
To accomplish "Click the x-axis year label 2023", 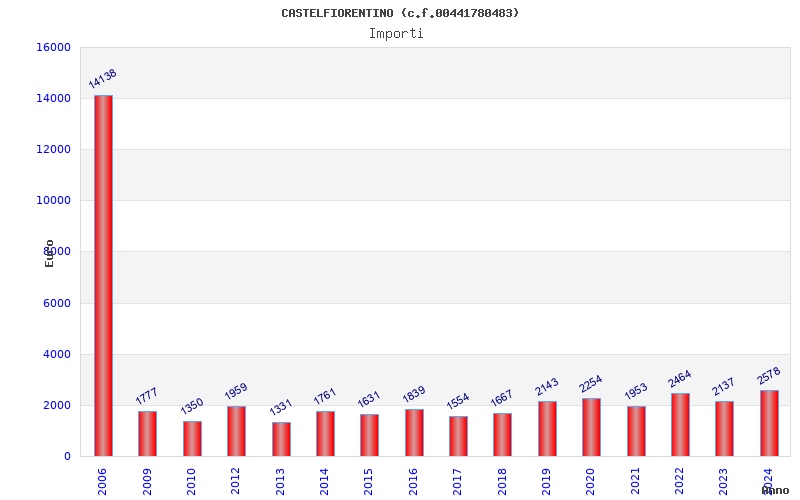I will pyautogui.click(x=723, y=481).
